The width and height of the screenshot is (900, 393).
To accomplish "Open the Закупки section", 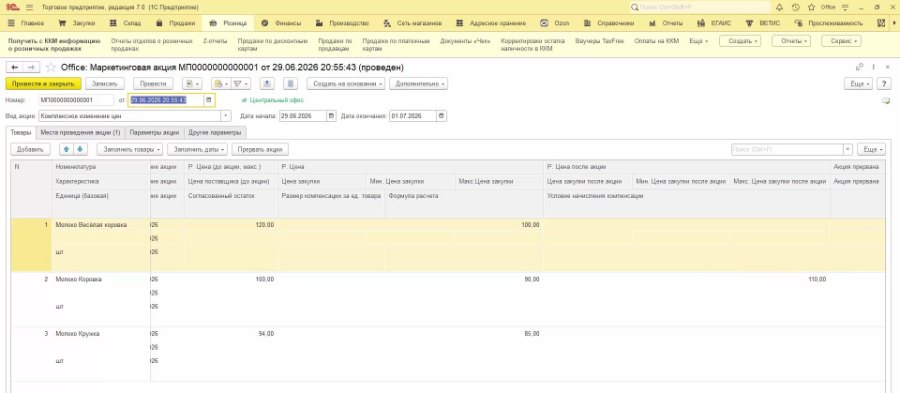I will point(77,24).
